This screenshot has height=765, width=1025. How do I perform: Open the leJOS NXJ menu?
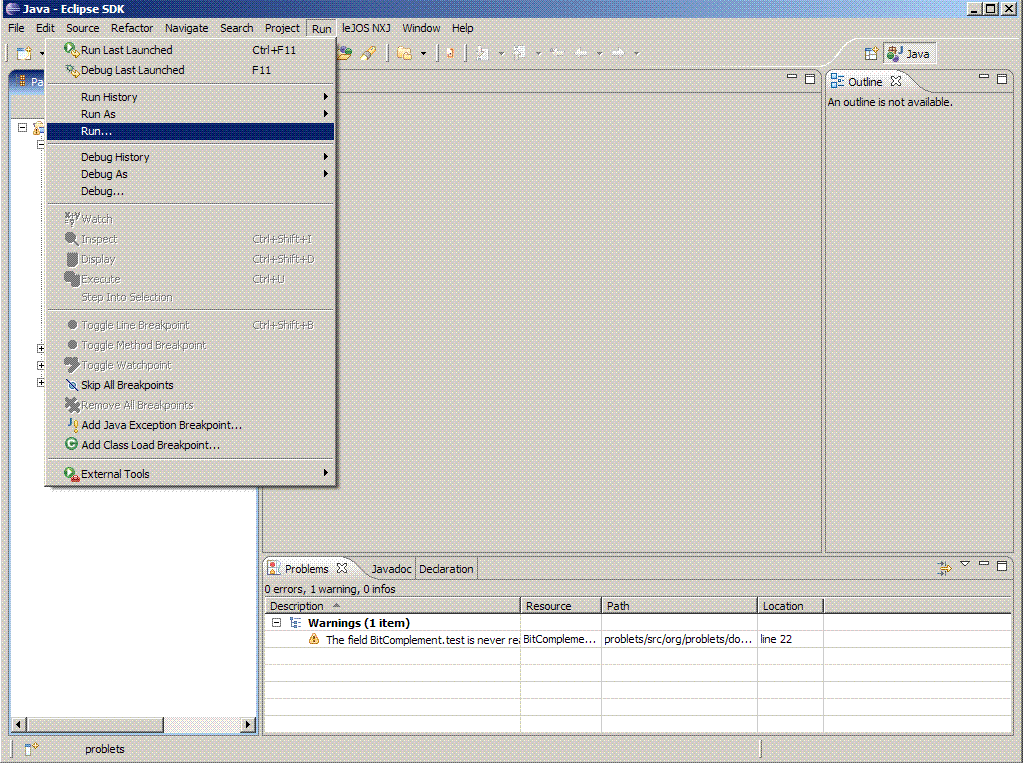pyautogui.click(x=366, y=28)
